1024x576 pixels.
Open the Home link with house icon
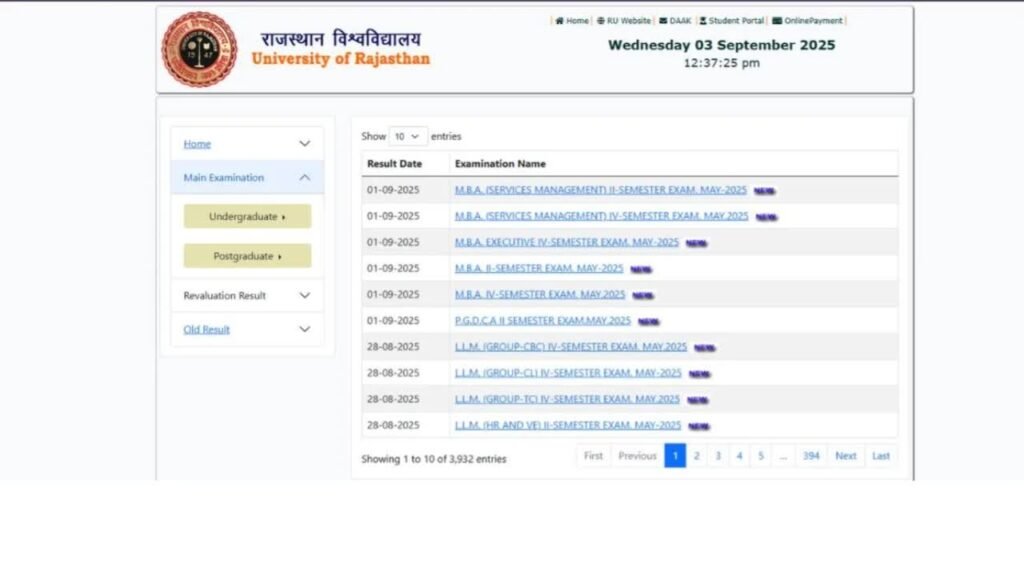[x=572, y=21]
